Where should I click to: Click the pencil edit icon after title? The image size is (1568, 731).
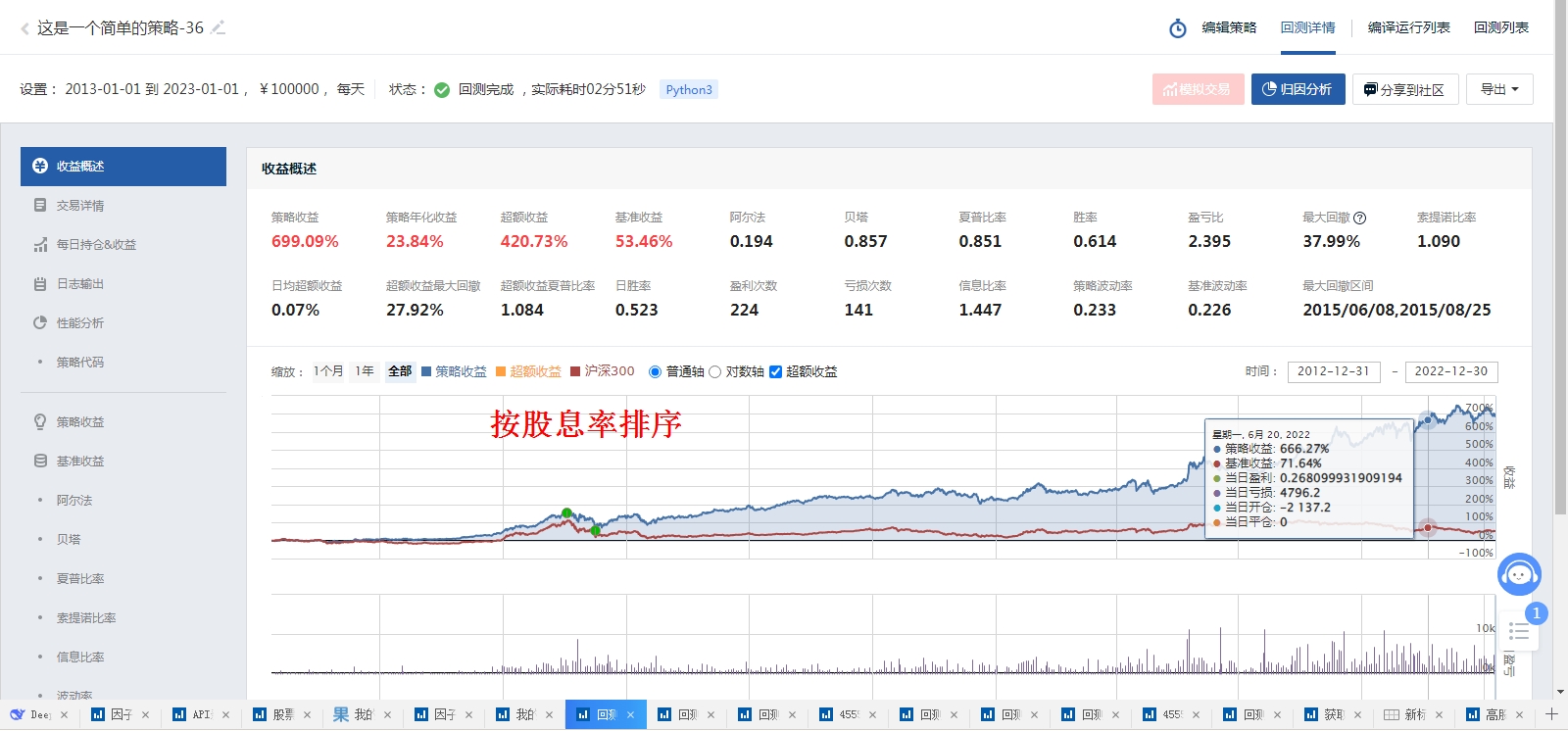click(x=218, y=27)
